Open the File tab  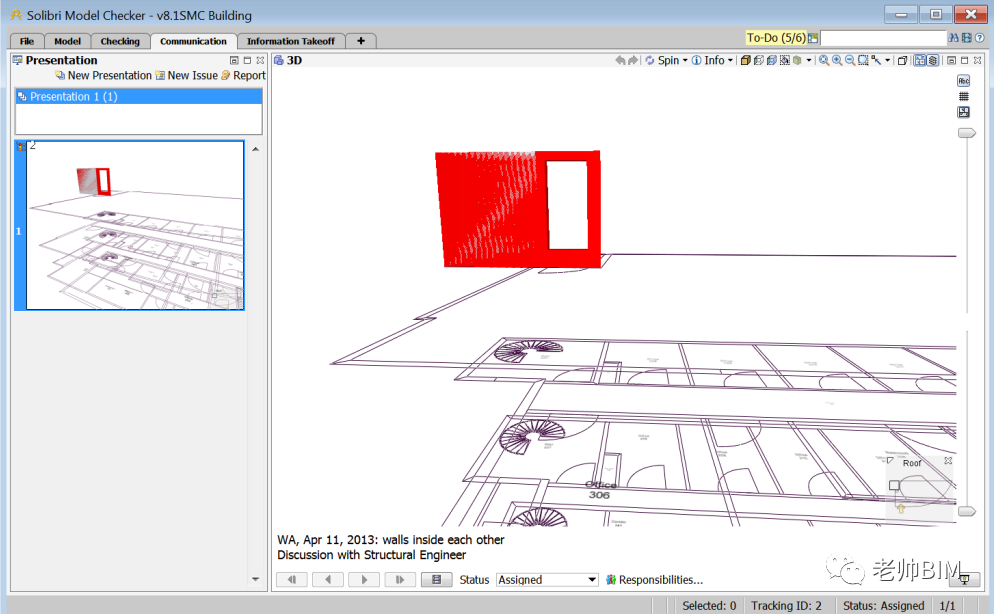[x=27, y=41]
